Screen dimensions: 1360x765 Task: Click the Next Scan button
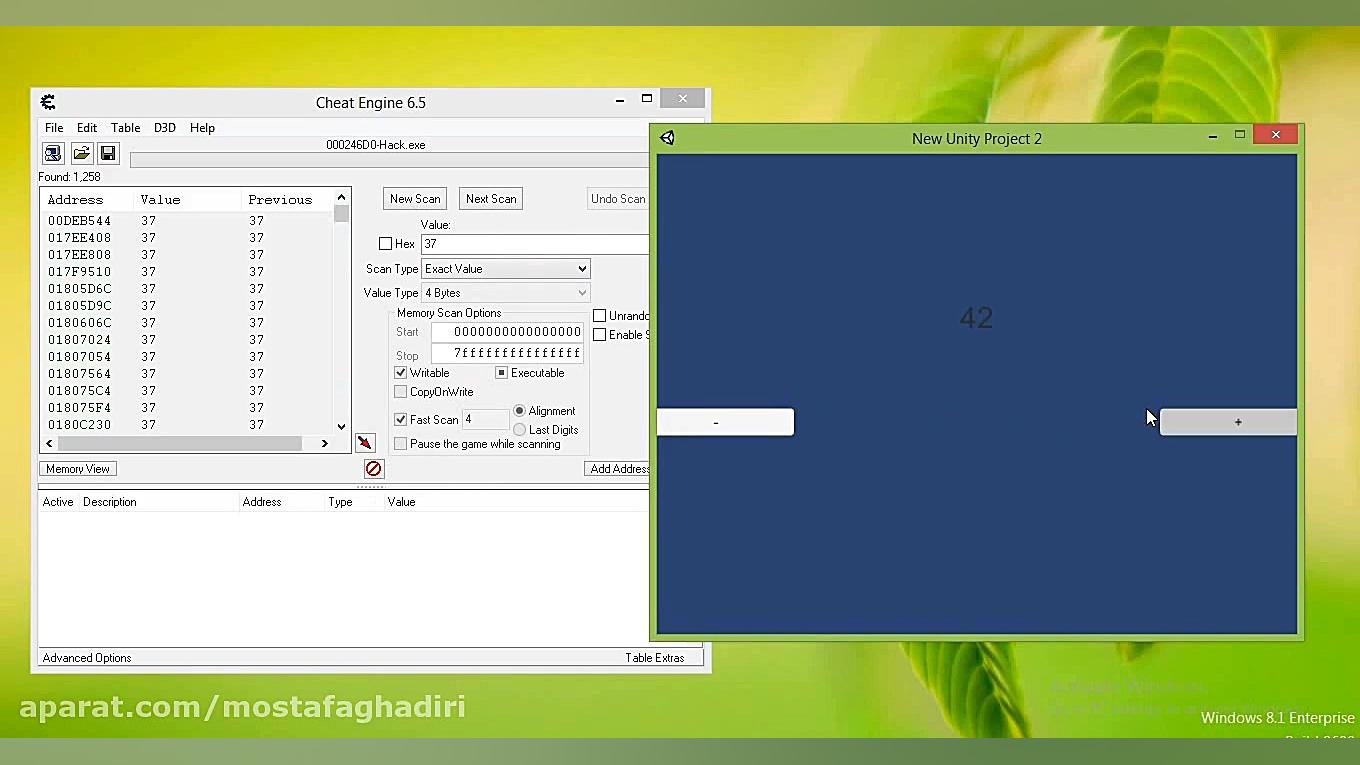pyautogui.click(x=491, y=199)
